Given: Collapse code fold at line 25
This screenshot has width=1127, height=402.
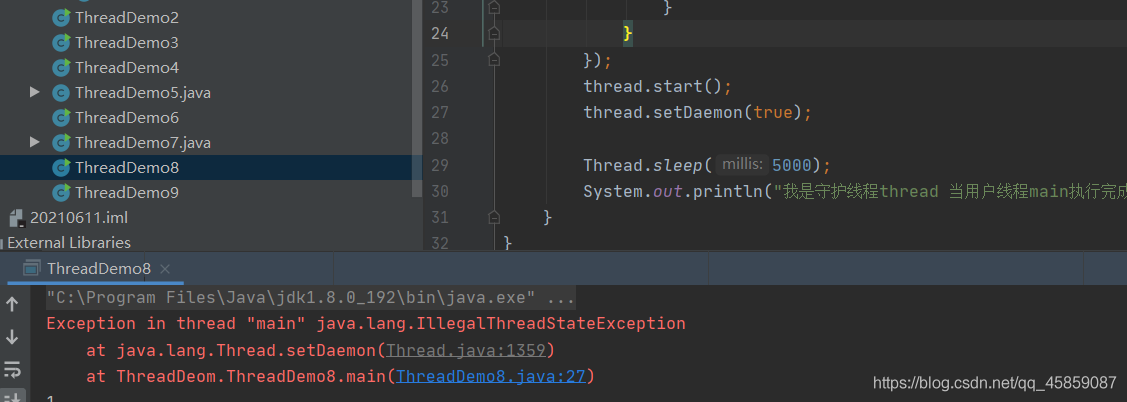Looking at the screenshot, I should click(x=494, y=60).
